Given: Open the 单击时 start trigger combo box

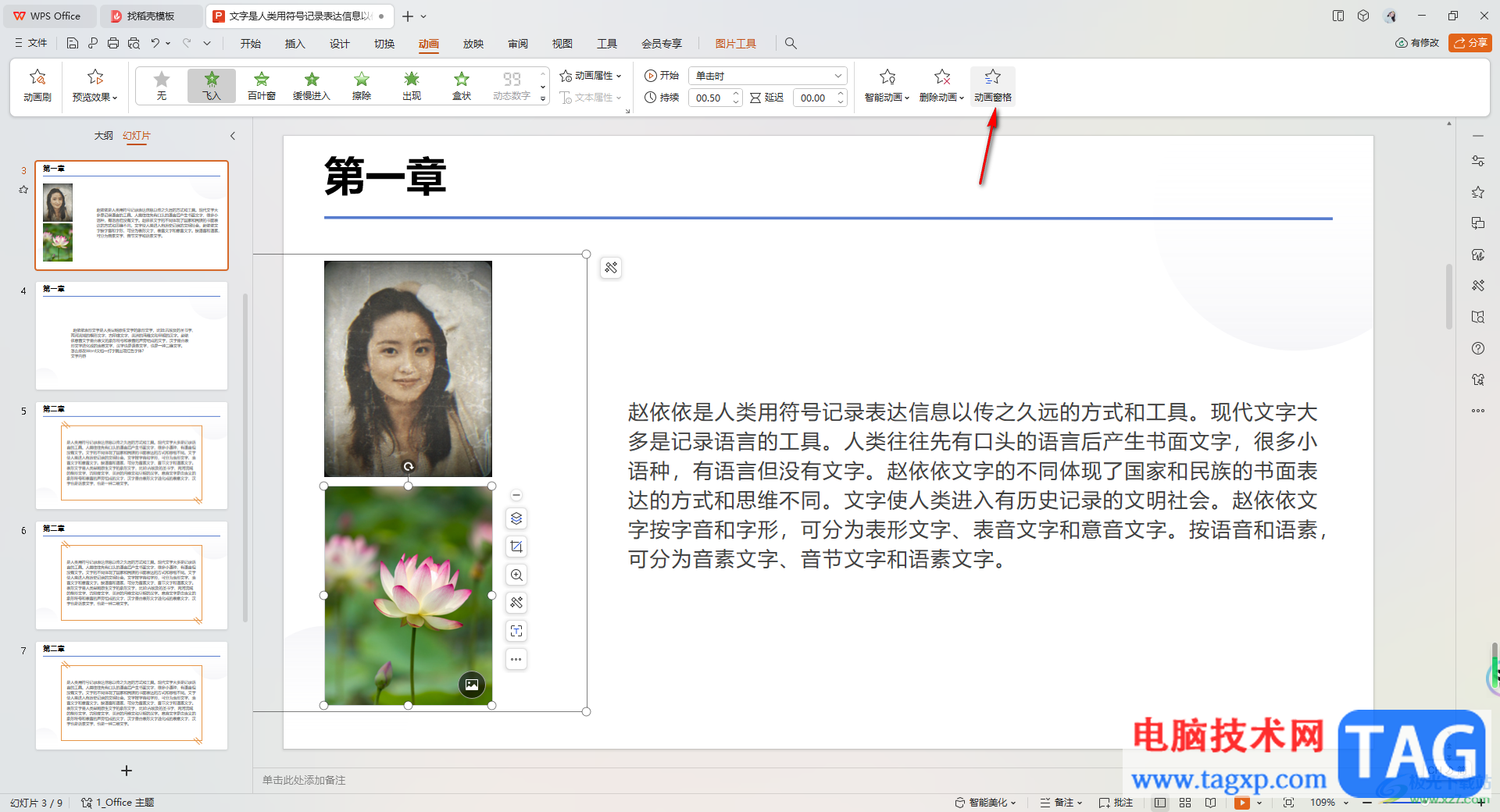Looking at the screenshot, I should coord(768,76).
